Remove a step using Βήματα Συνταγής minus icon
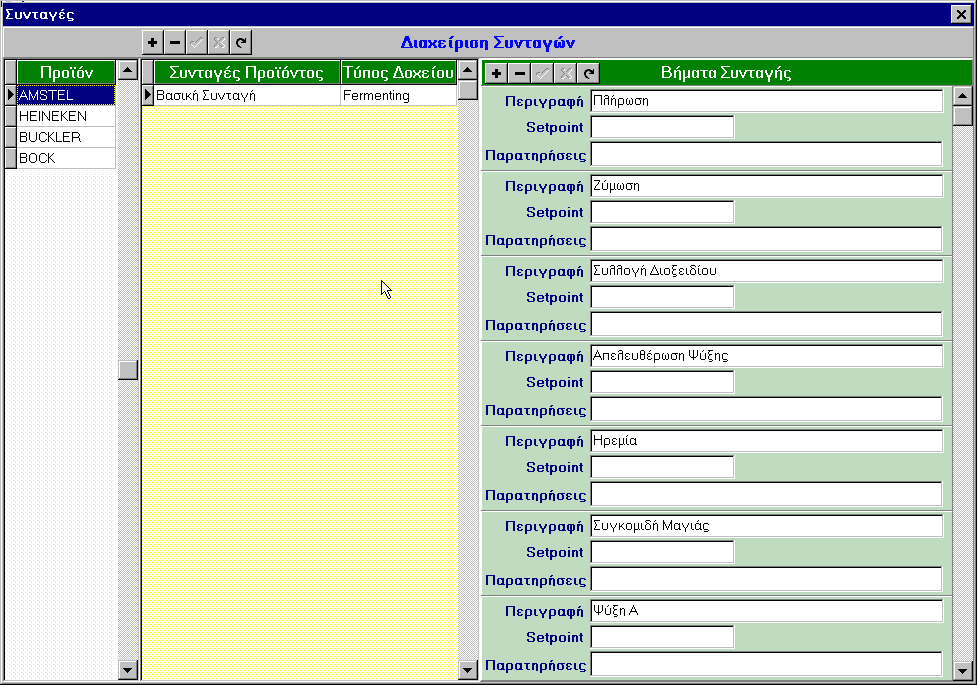Viewport: 977px width, 685px height. click(520, 73)
